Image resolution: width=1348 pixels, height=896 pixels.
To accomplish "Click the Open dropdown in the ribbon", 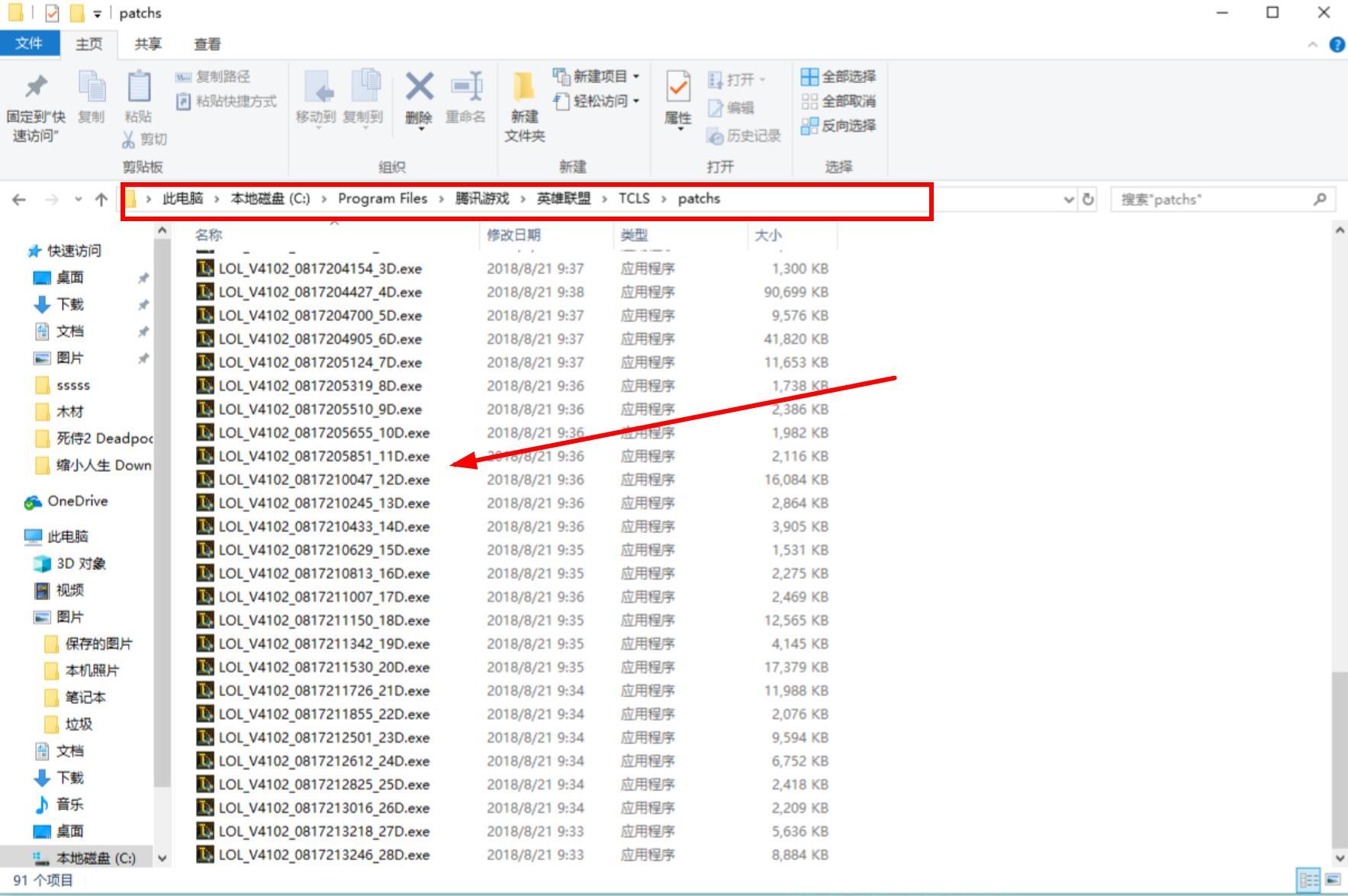I will (x=736, y=79).
